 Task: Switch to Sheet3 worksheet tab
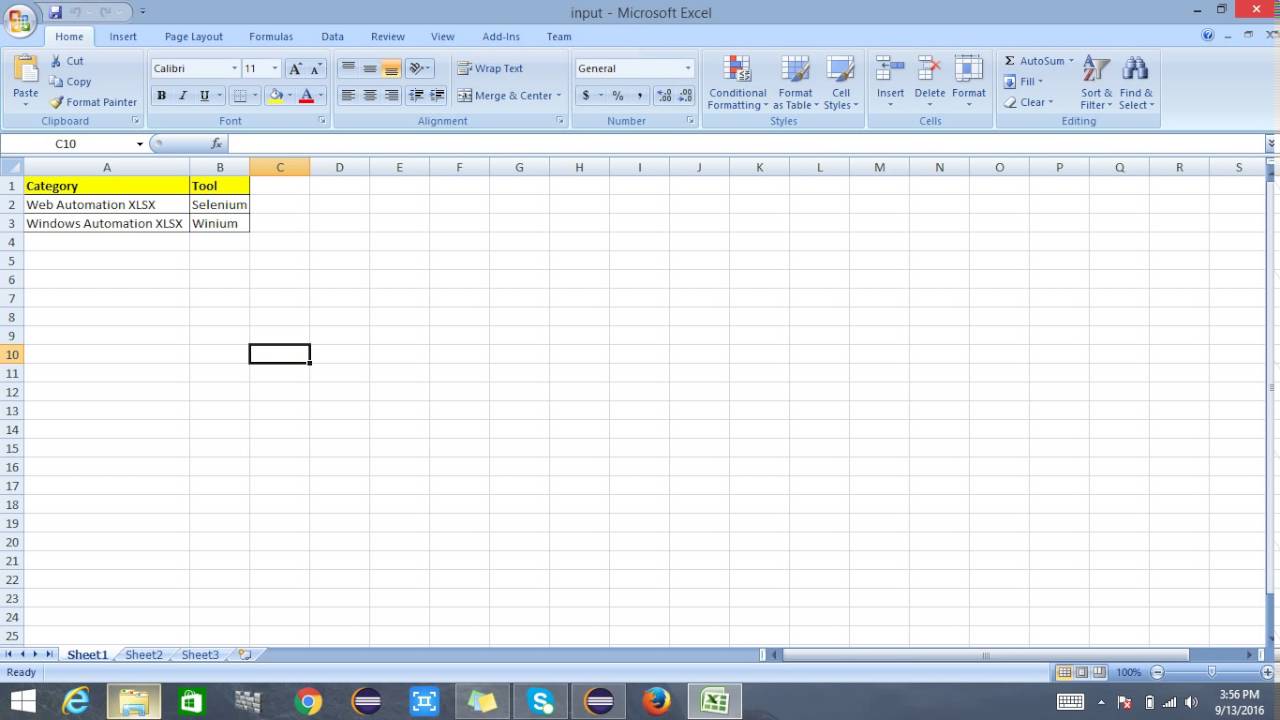click(200, 655)
